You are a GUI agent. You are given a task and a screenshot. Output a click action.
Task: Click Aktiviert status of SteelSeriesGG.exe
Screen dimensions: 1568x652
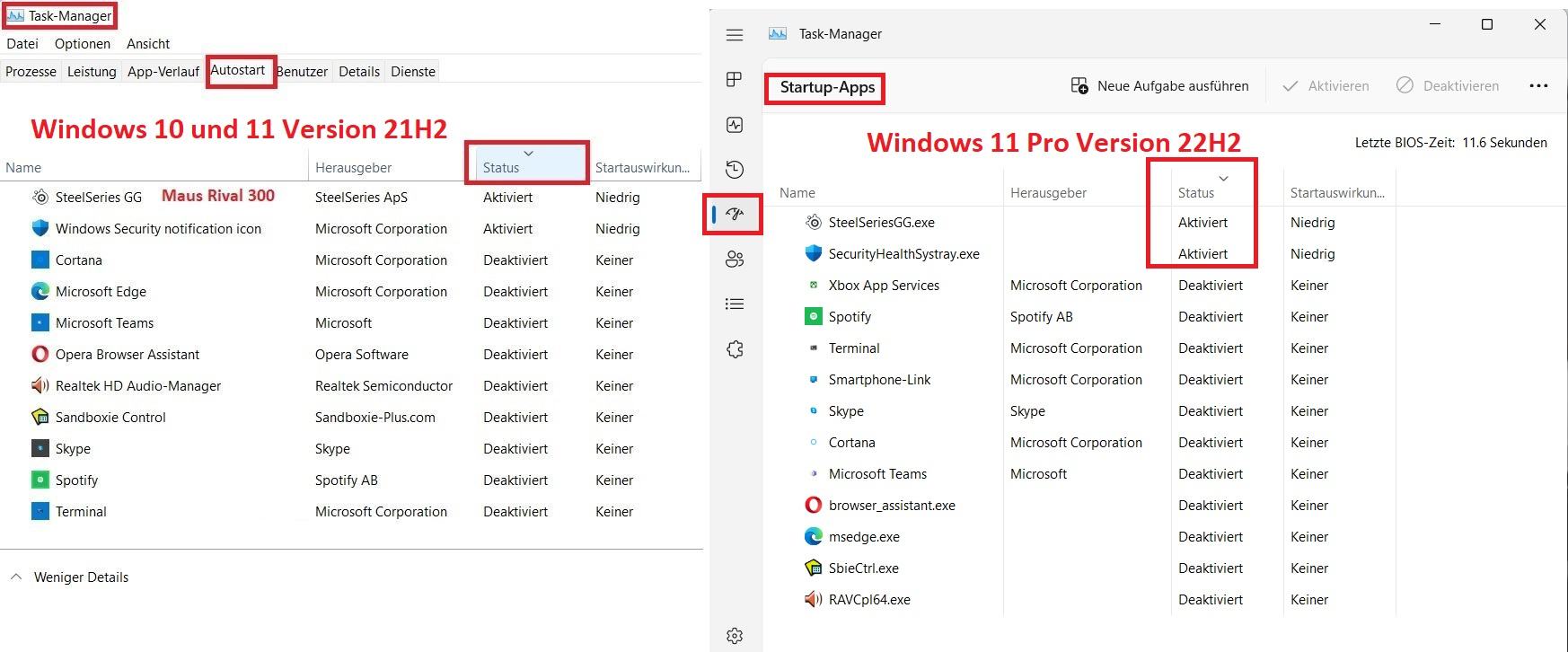(x=1202, y=222)
